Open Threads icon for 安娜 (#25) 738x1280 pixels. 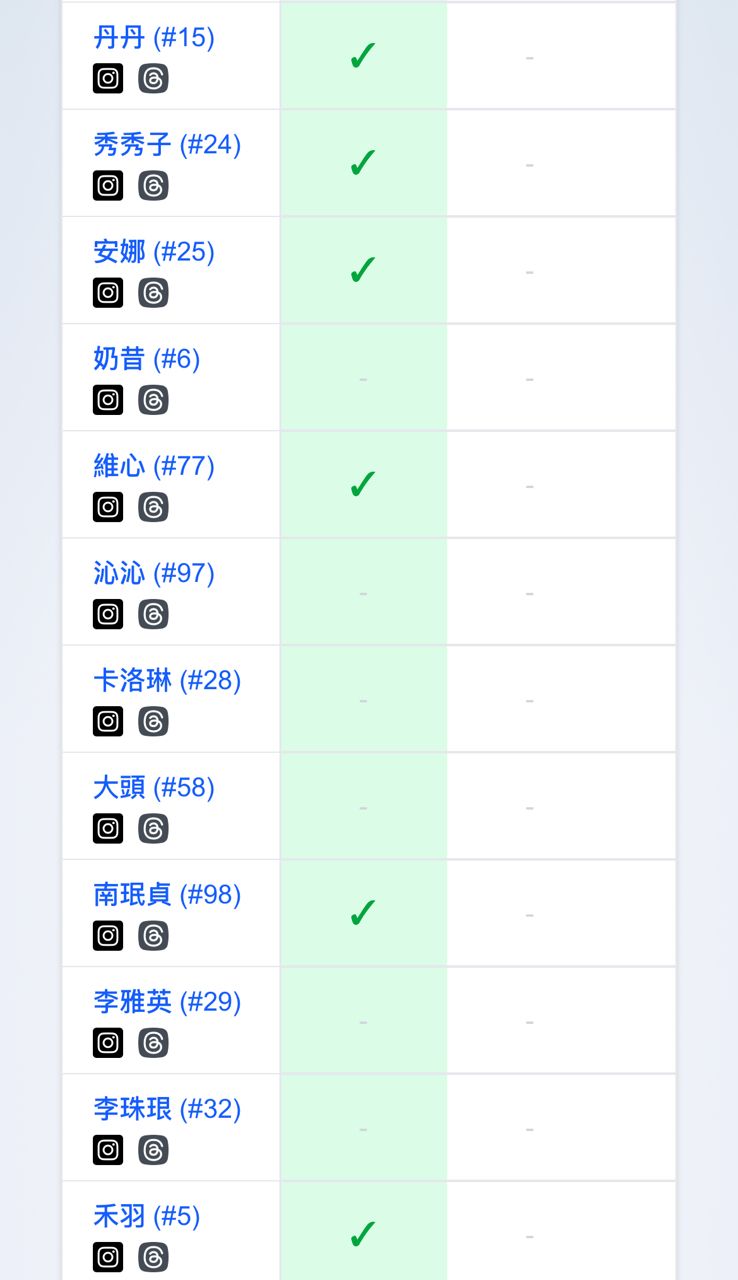pos(153,292)
